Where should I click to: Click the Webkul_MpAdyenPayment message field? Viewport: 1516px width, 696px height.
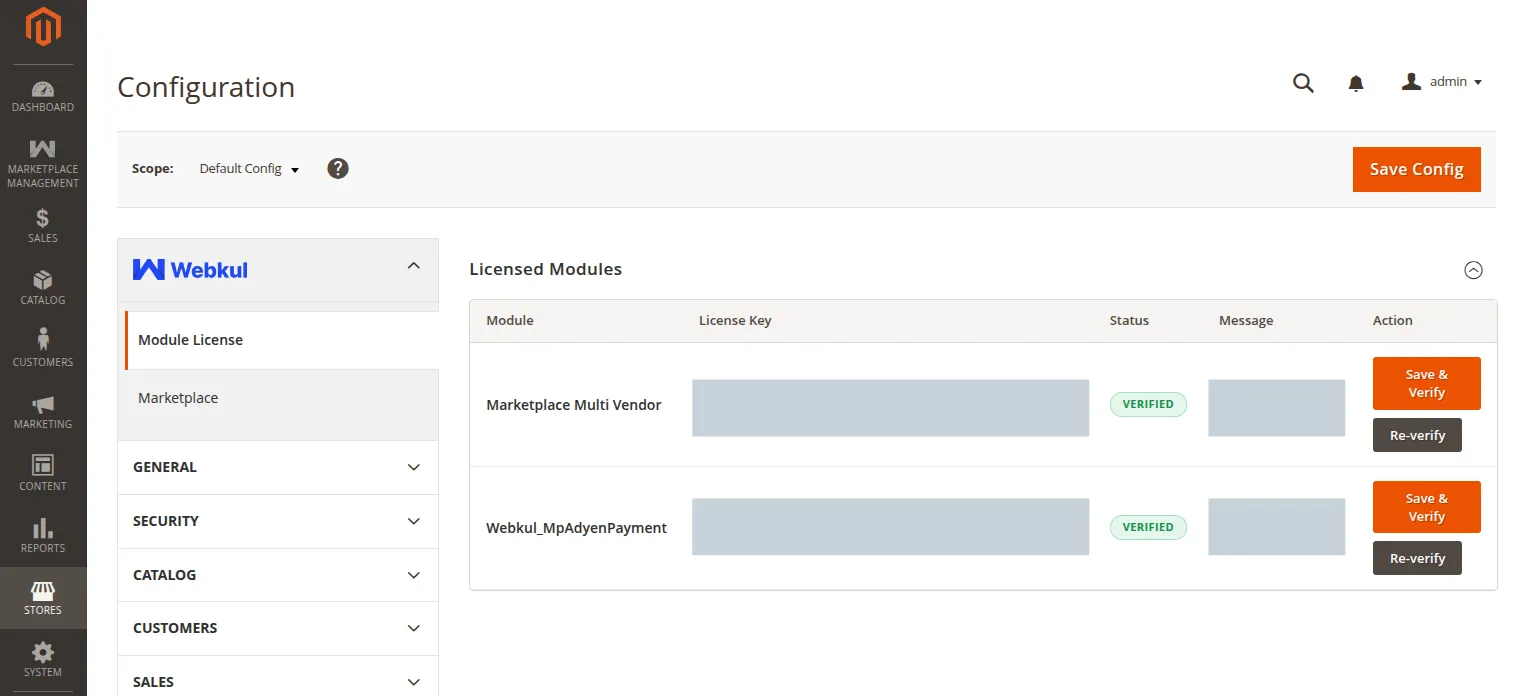coord(1276,527)
